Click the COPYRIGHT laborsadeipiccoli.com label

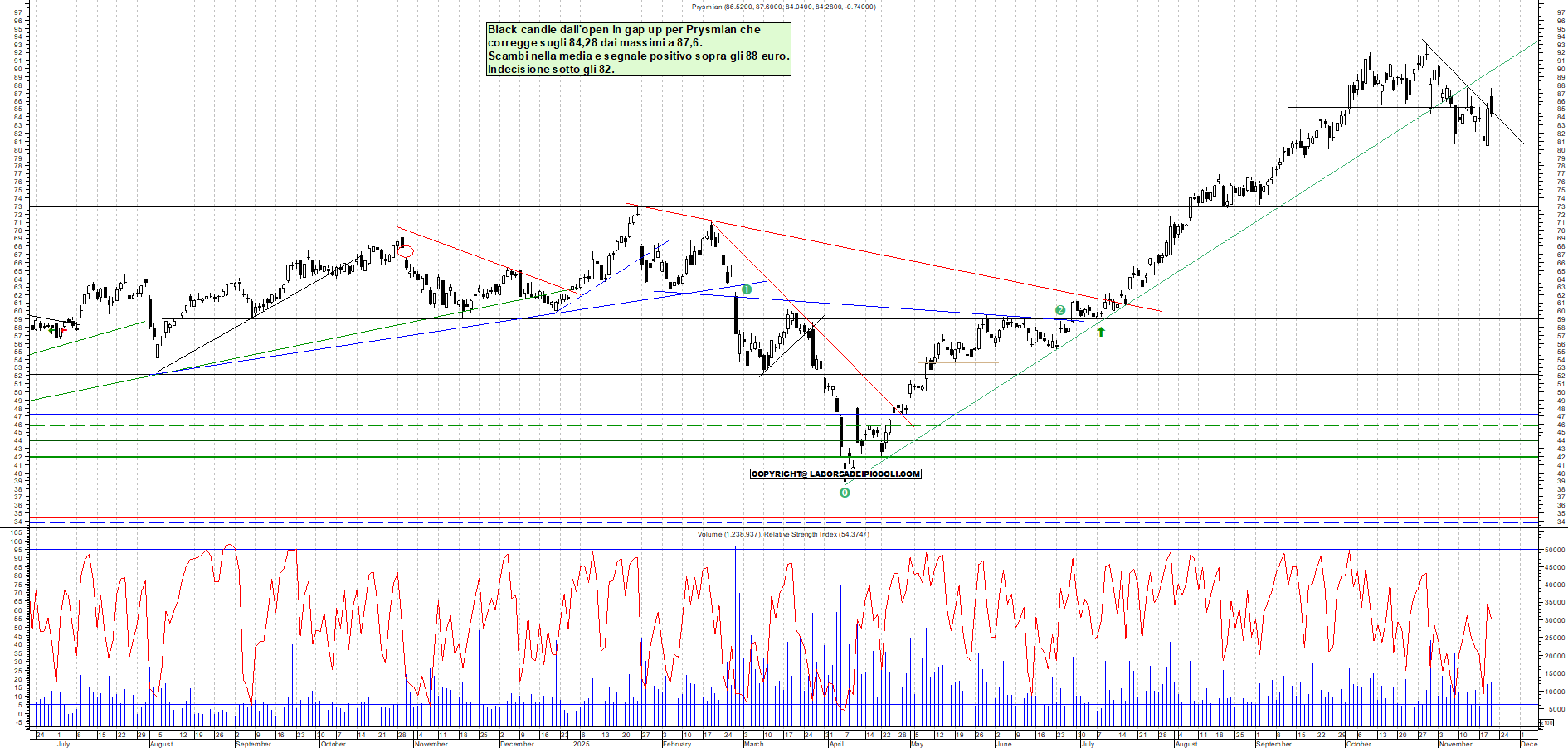(835, 474)
